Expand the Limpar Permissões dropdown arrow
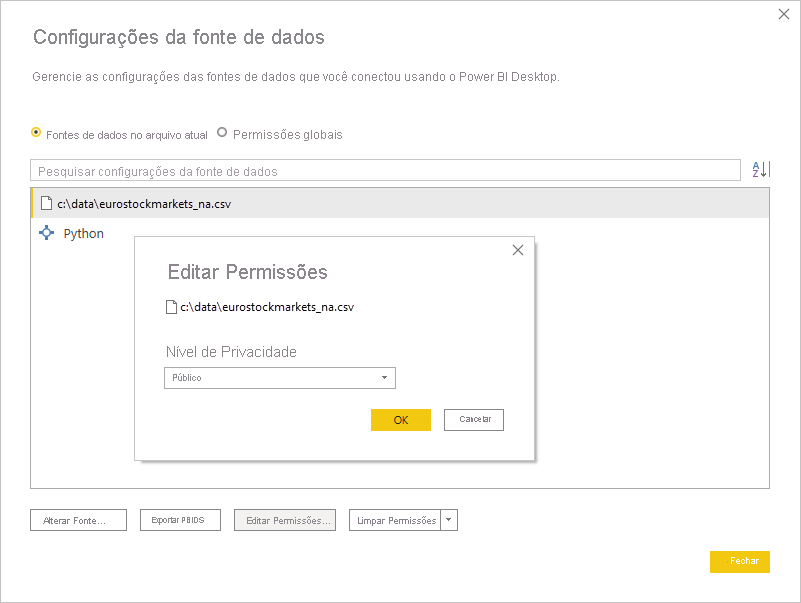 click(x=449, y=520)
